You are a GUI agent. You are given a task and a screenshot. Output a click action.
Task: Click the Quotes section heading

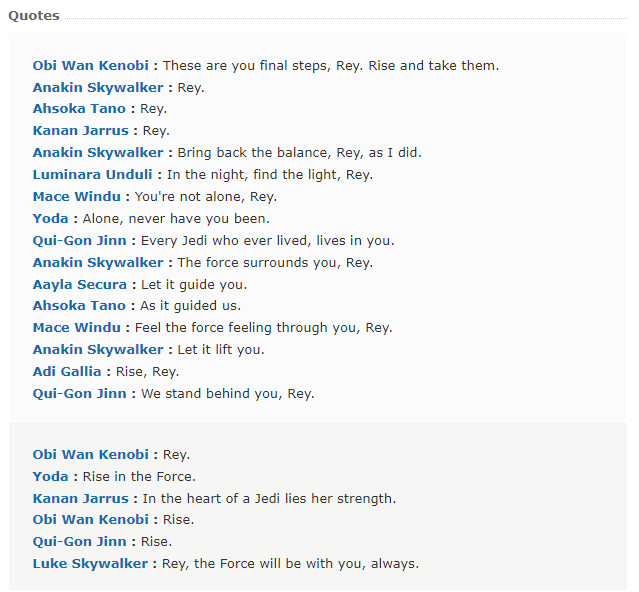tap(34, 16)
